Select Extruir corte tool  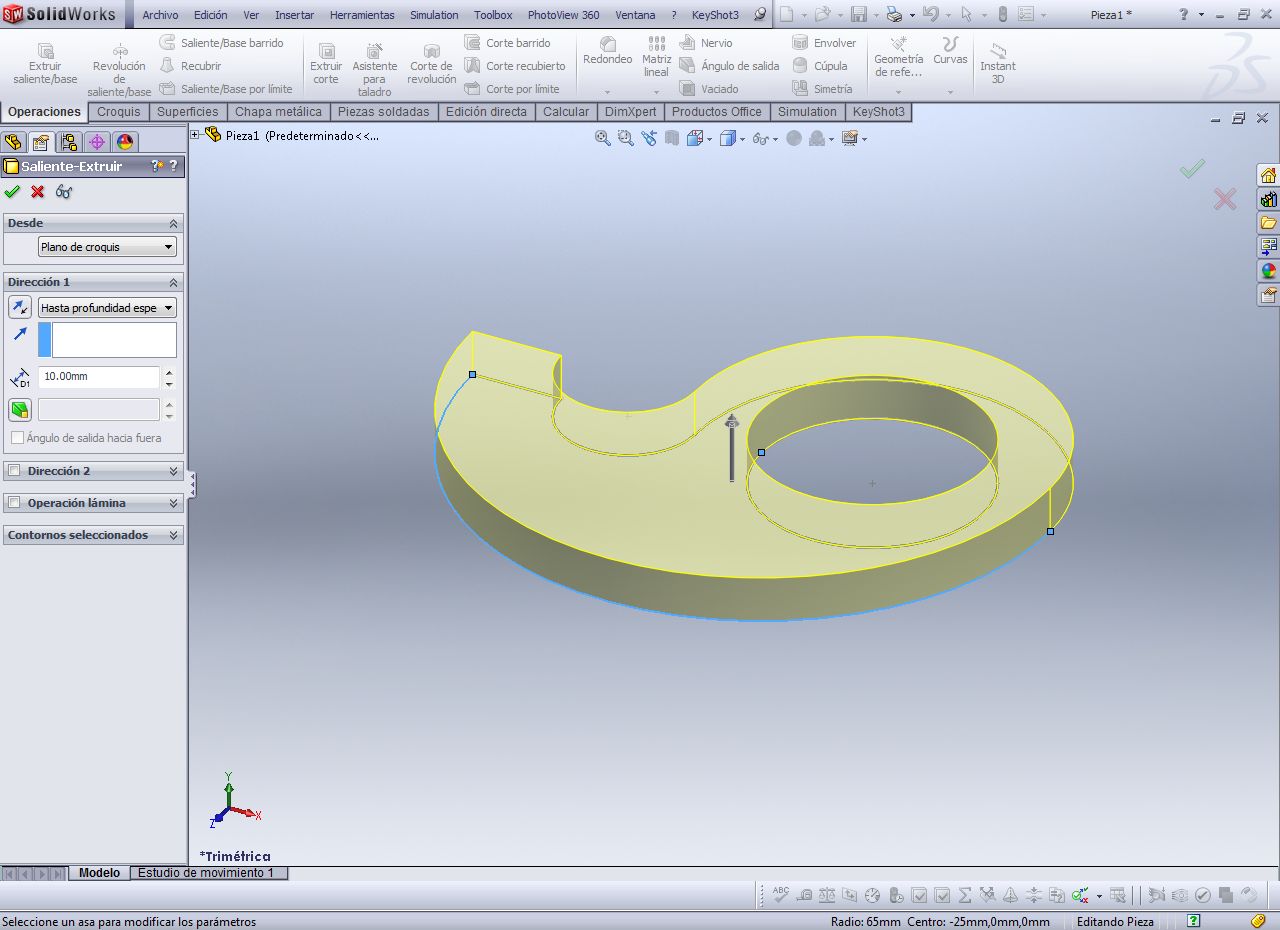pos(326,63)
